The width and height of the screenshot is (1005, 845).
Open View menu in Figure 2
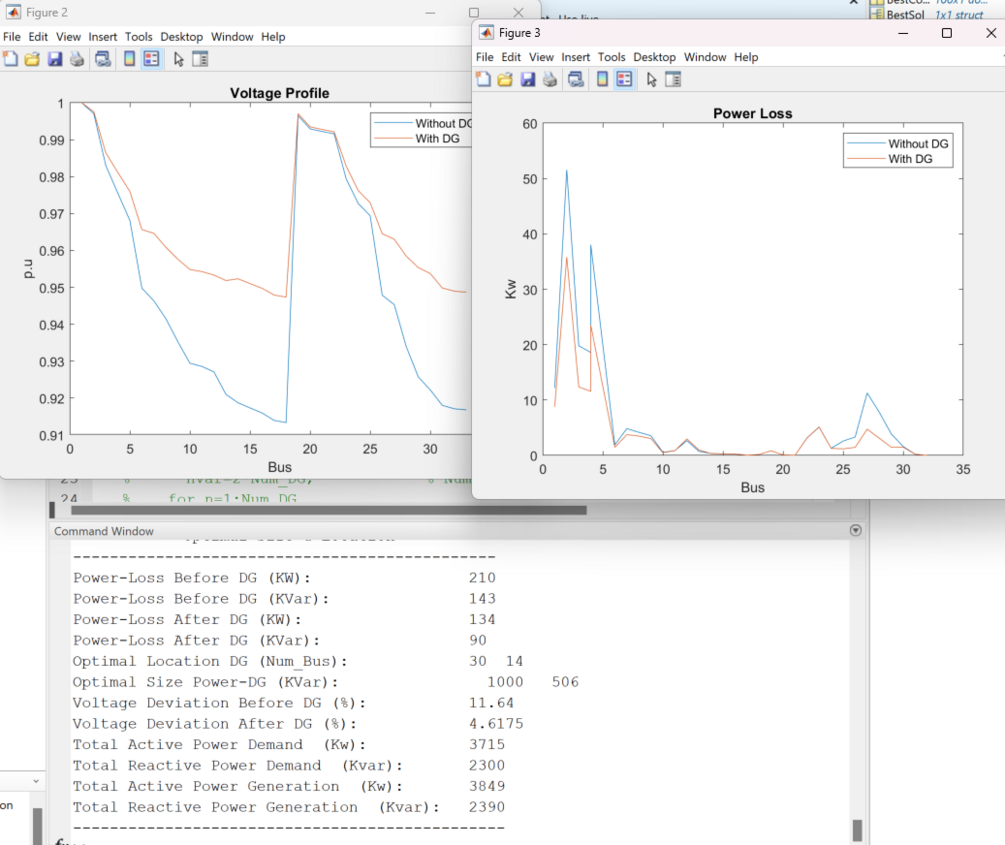coord(68,37)
